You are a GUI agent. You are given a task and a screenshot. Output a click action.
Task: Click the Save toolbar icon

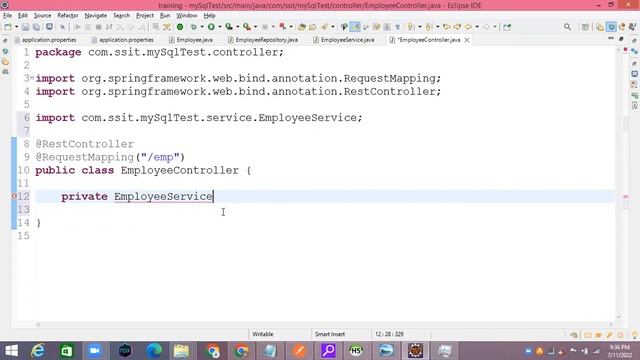point(25,27)
